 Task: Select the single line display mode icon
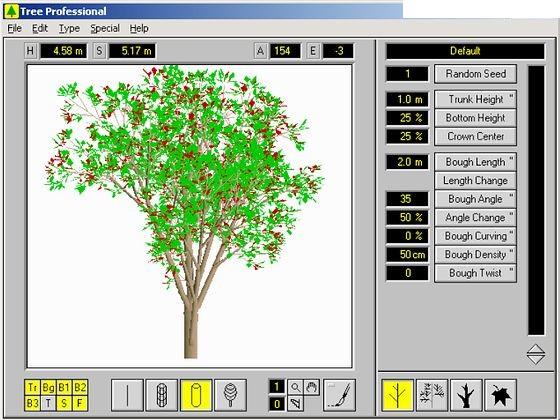point(128,395)
